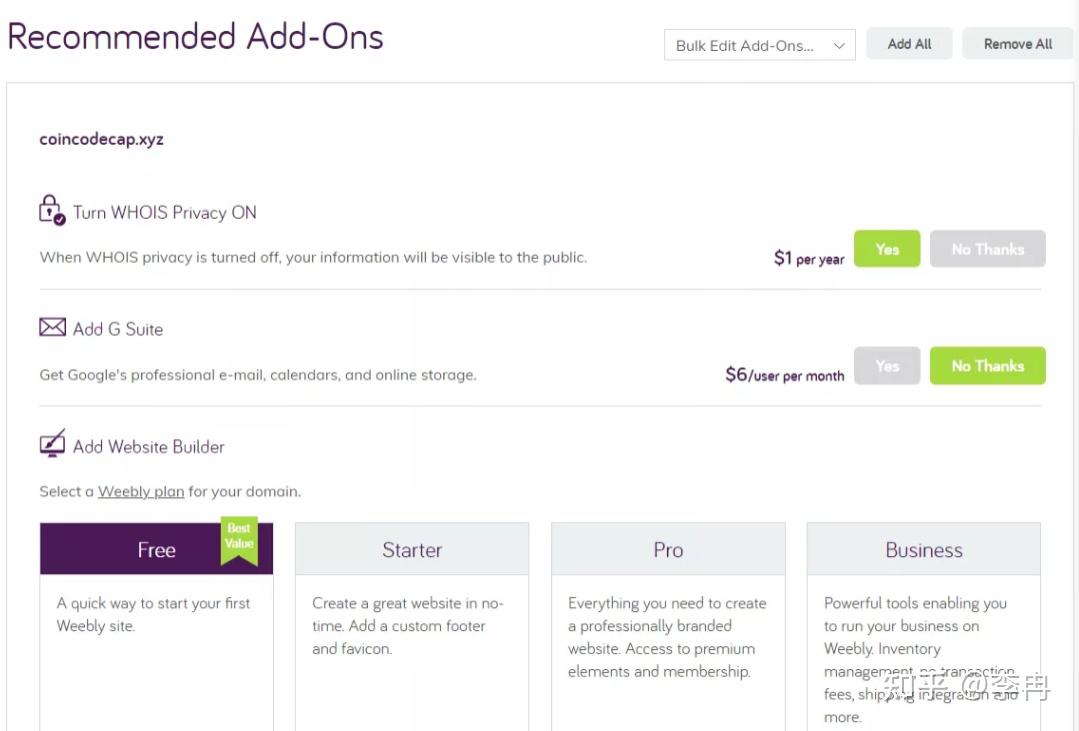Select No Thanks for G Suite
The image size is (1079, 731).
click(987, 366)
